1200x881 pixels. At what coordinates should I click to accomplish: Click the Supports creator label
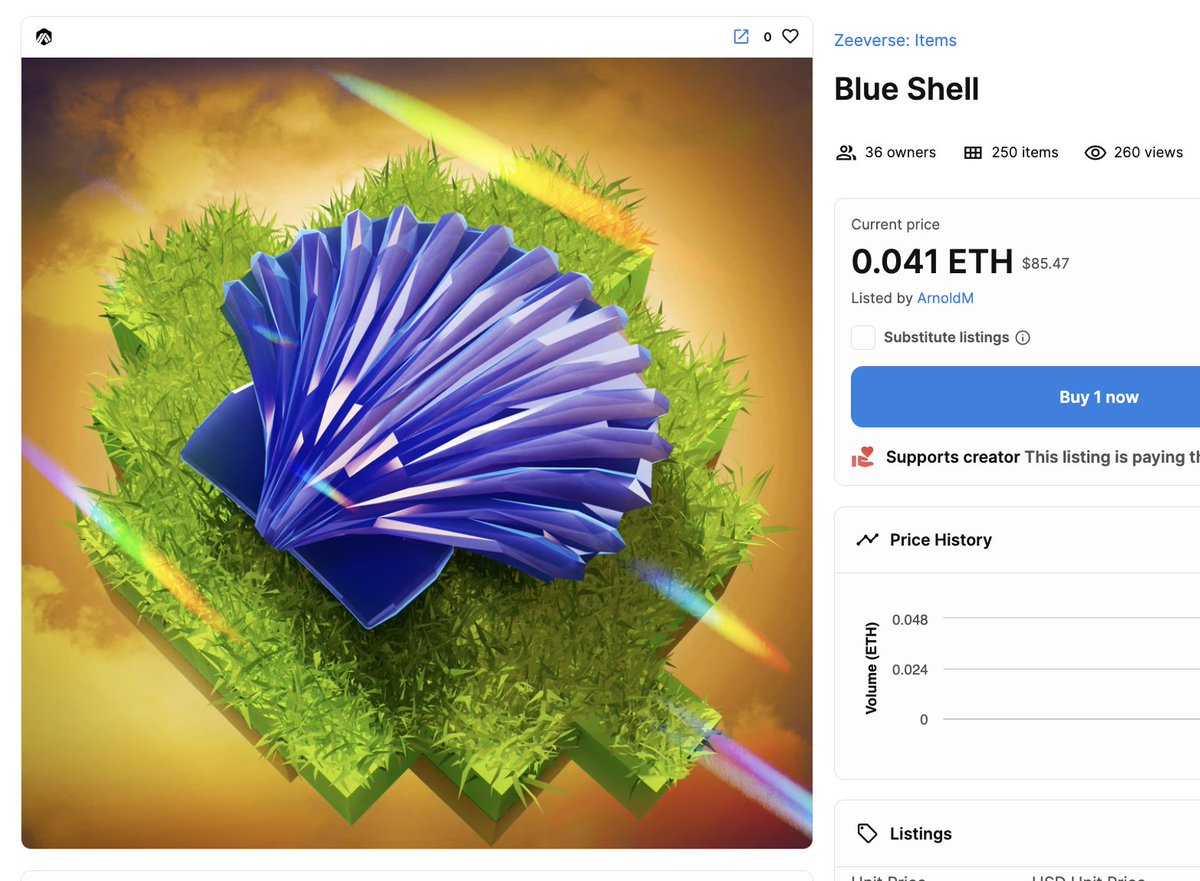pos(953,457)
